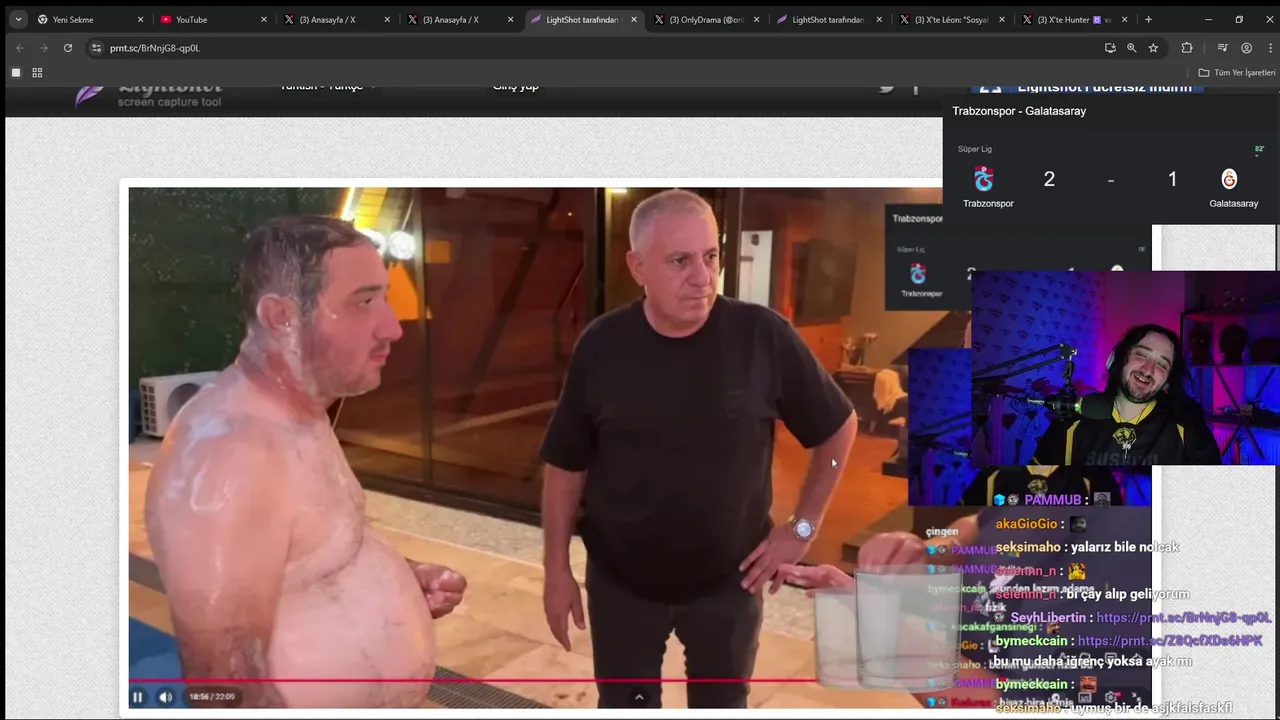1280x720 pixels.
Task: Close the X'te Léon tab
Action: click(x=1002, y=19)
